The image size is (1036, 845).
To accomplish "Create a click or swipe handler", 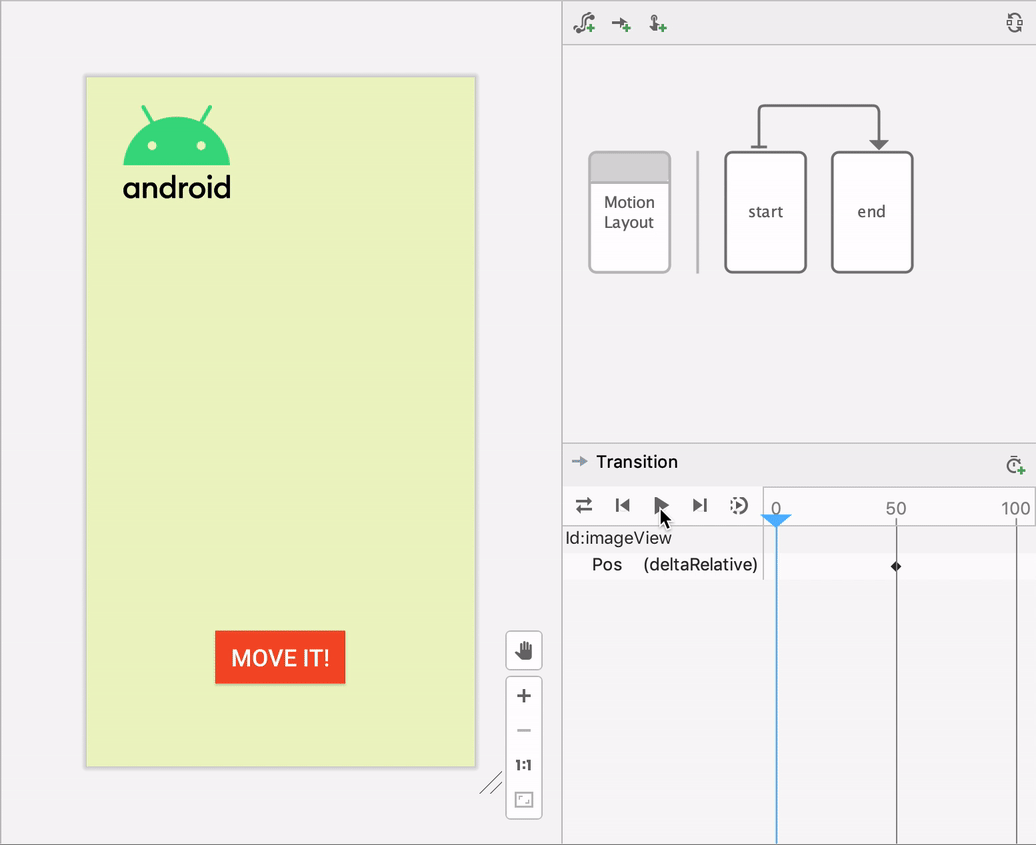I will coord(658,23).
